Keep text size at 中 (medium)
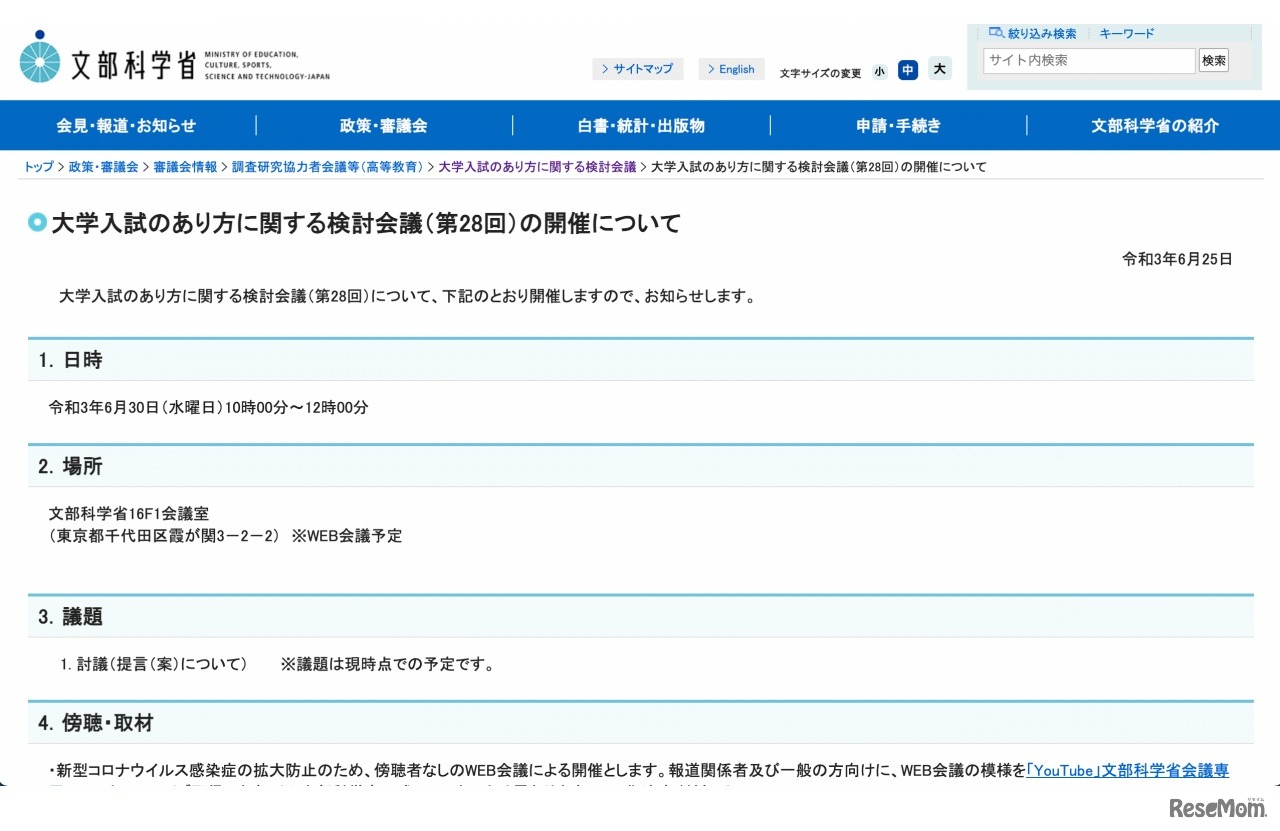This screenshot has height=831, width=1280. click(908, 71)
